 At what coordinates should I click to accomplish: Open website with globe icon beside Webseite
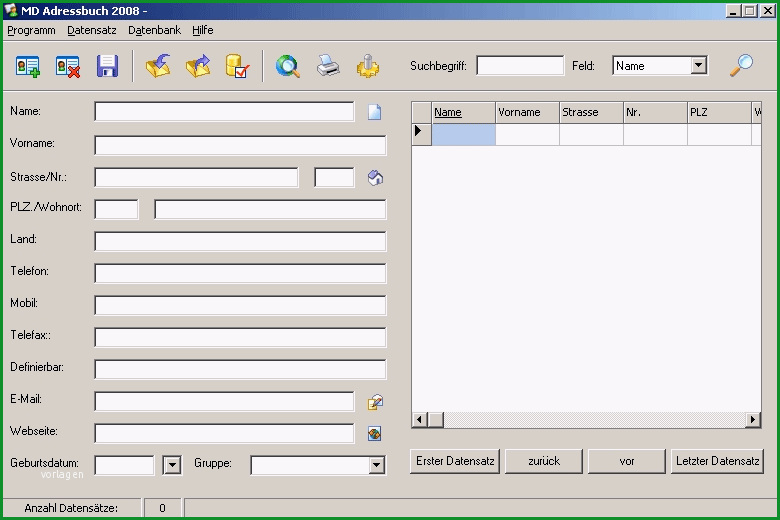(375, 434)
